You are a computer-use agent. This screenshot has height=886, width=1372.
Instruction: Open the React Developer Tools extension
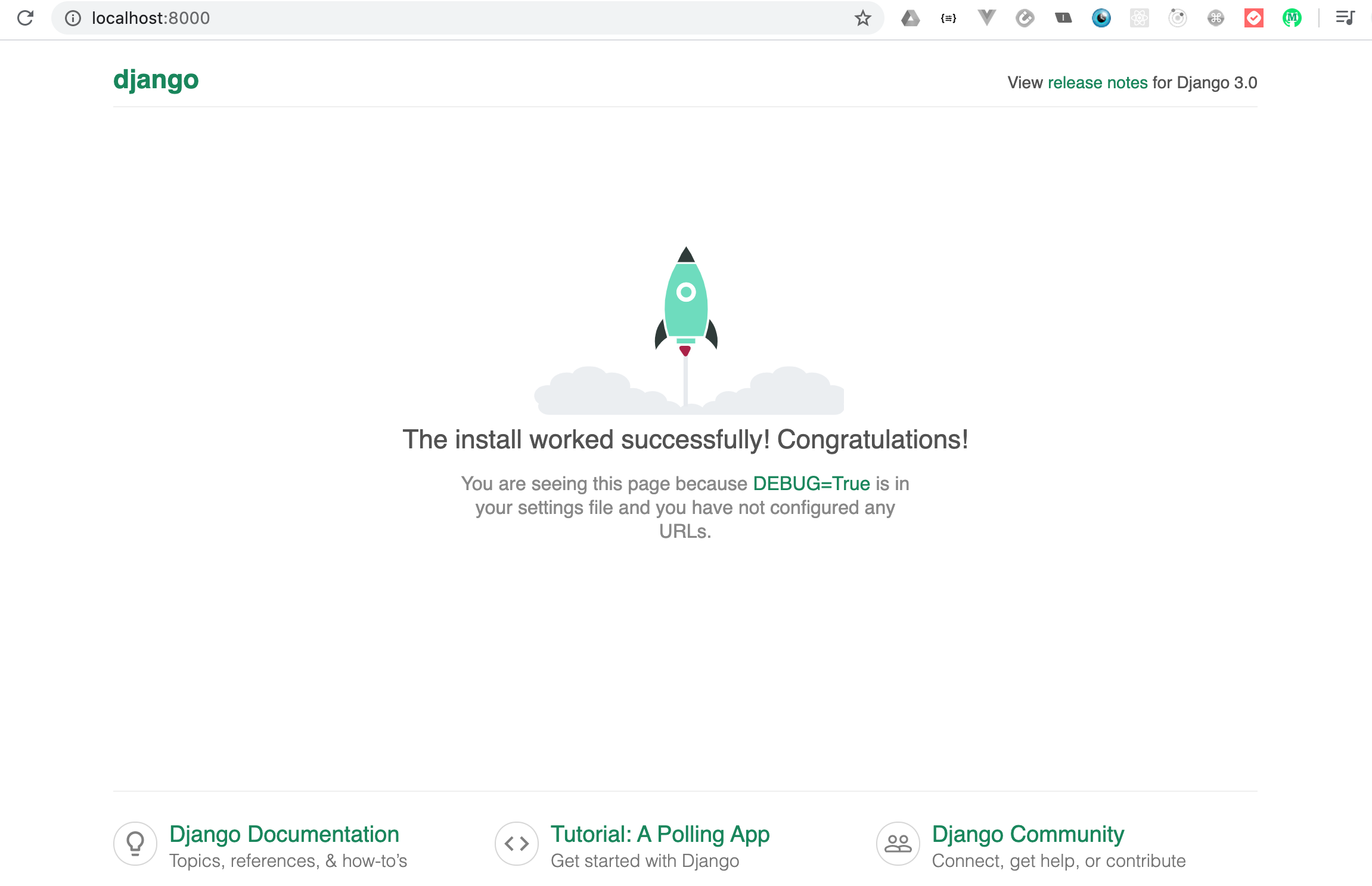(1139, 18)
